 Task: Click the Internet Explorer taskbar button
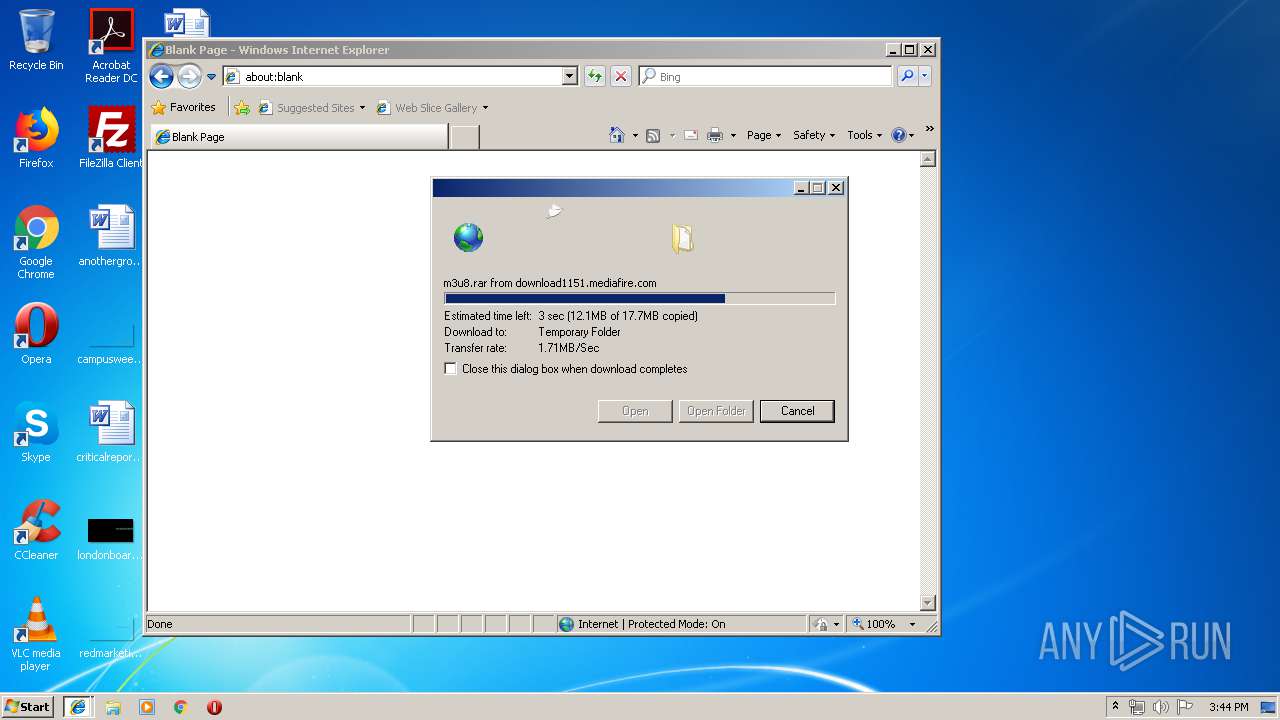(x=77, y=706)
